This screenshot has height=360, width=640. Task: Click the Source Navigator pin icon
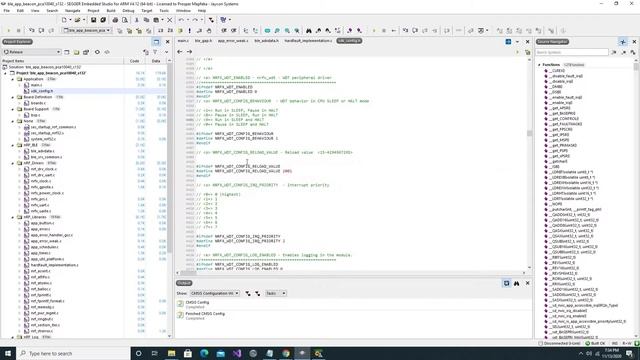click(x=623, y=42)
